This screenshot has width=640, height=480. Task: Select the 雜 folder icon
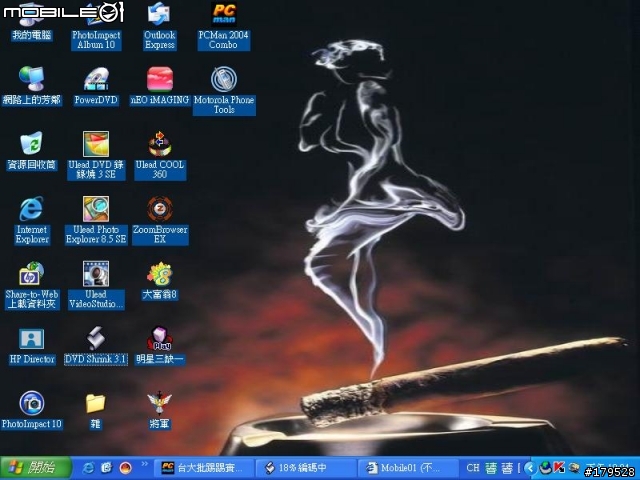[96, 411]
